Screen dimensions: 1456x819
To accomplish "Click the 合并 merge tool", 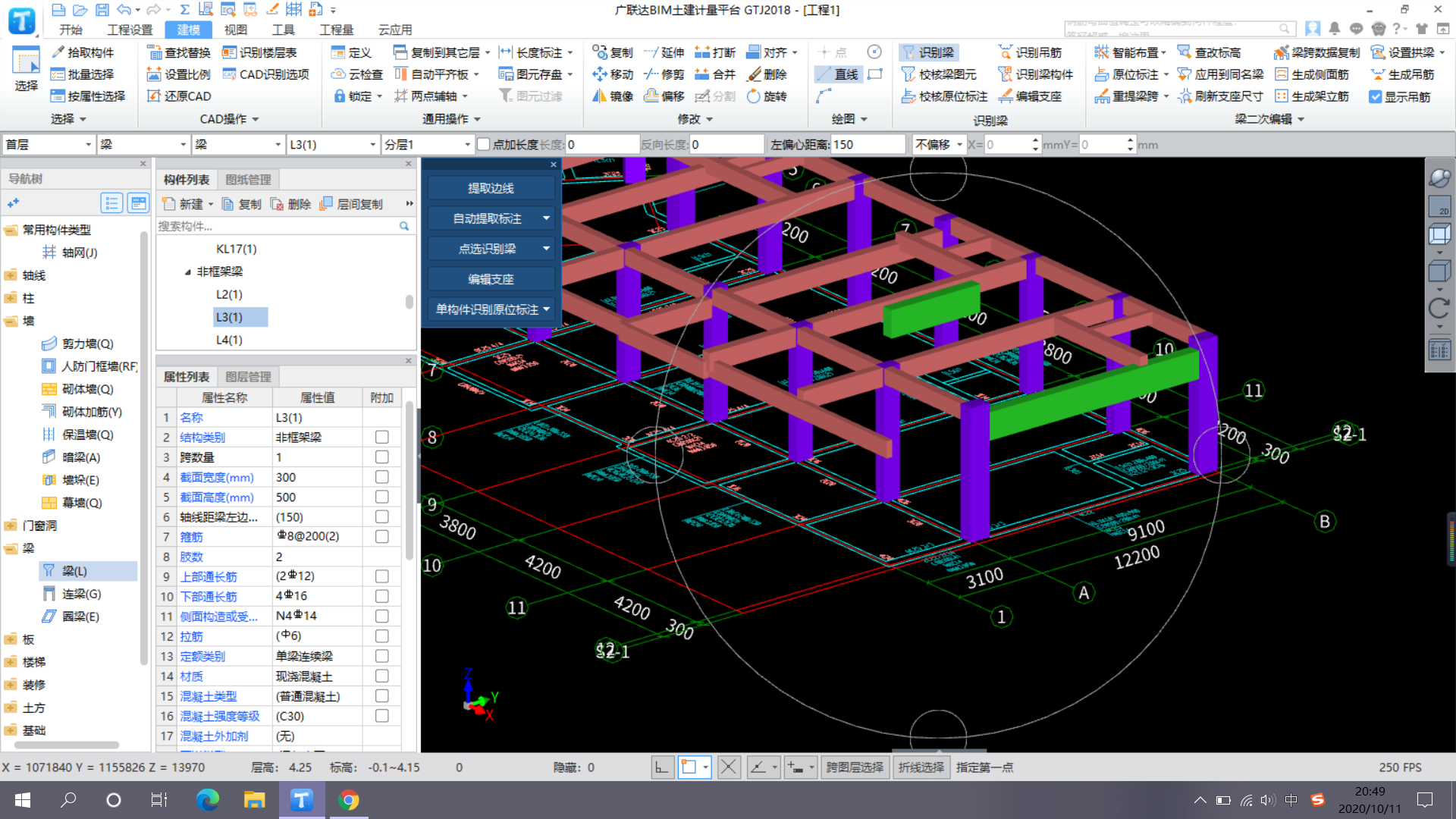I will [x=715, y=74].
